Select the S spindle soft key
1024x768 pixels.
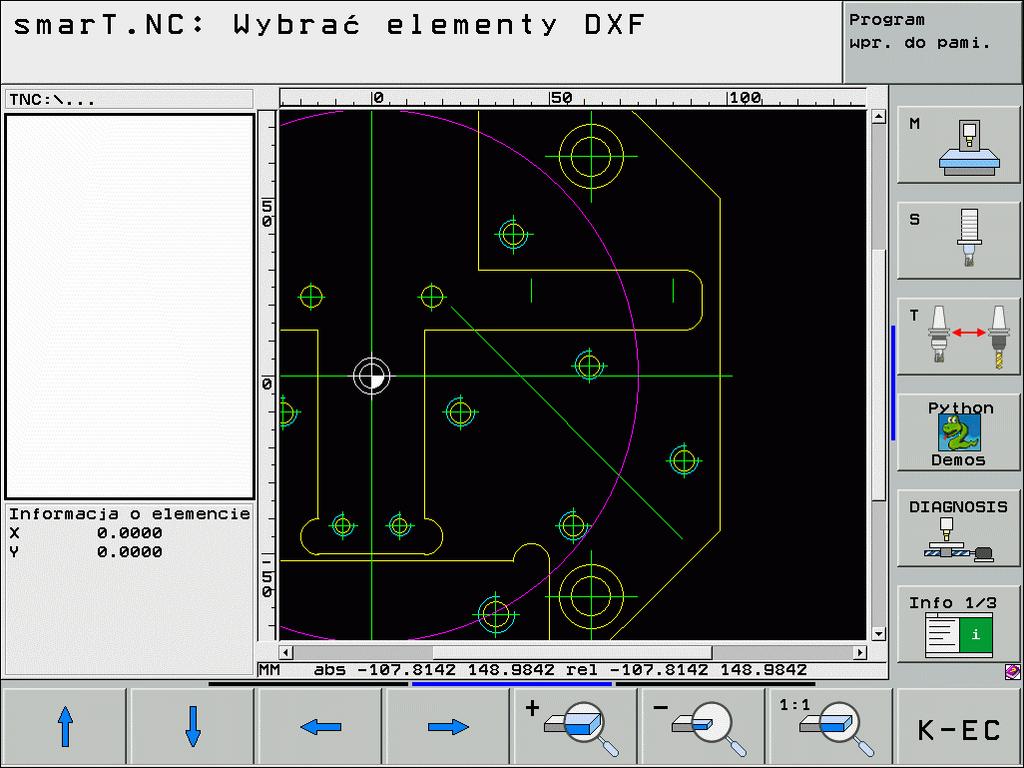[x=958, y=240]
